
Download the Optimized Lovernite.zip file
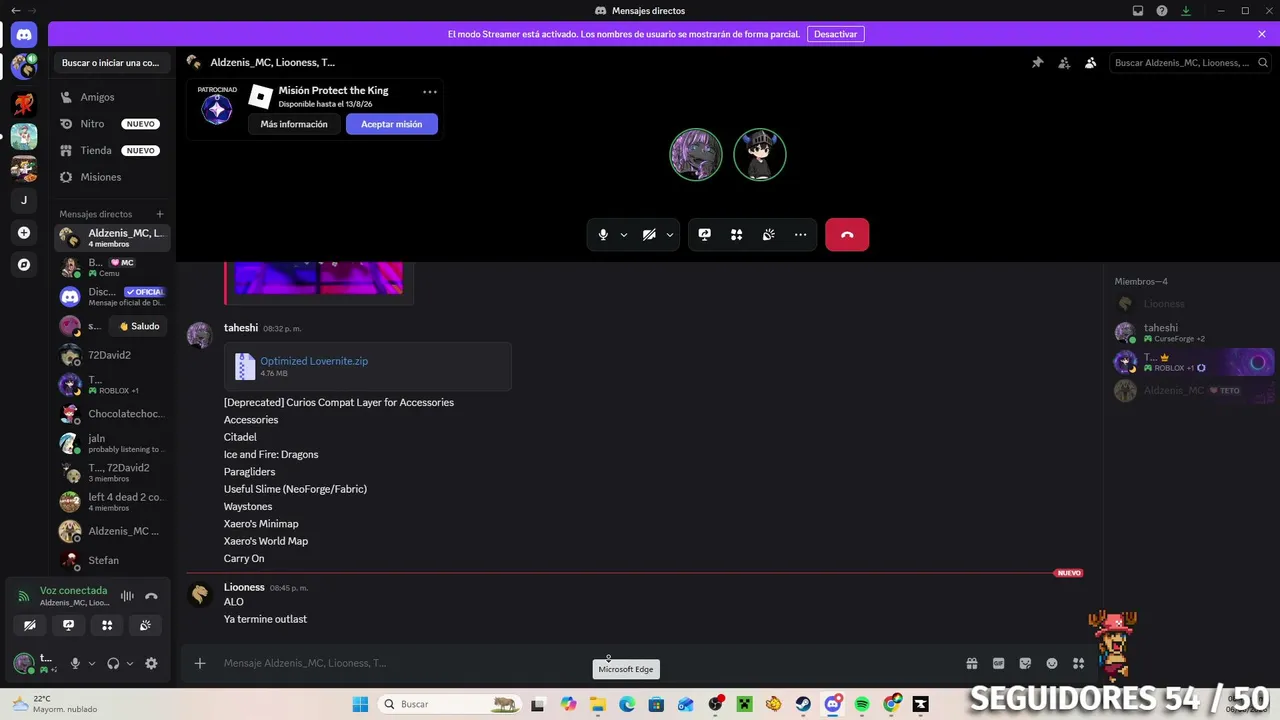(x=314, y=361)
